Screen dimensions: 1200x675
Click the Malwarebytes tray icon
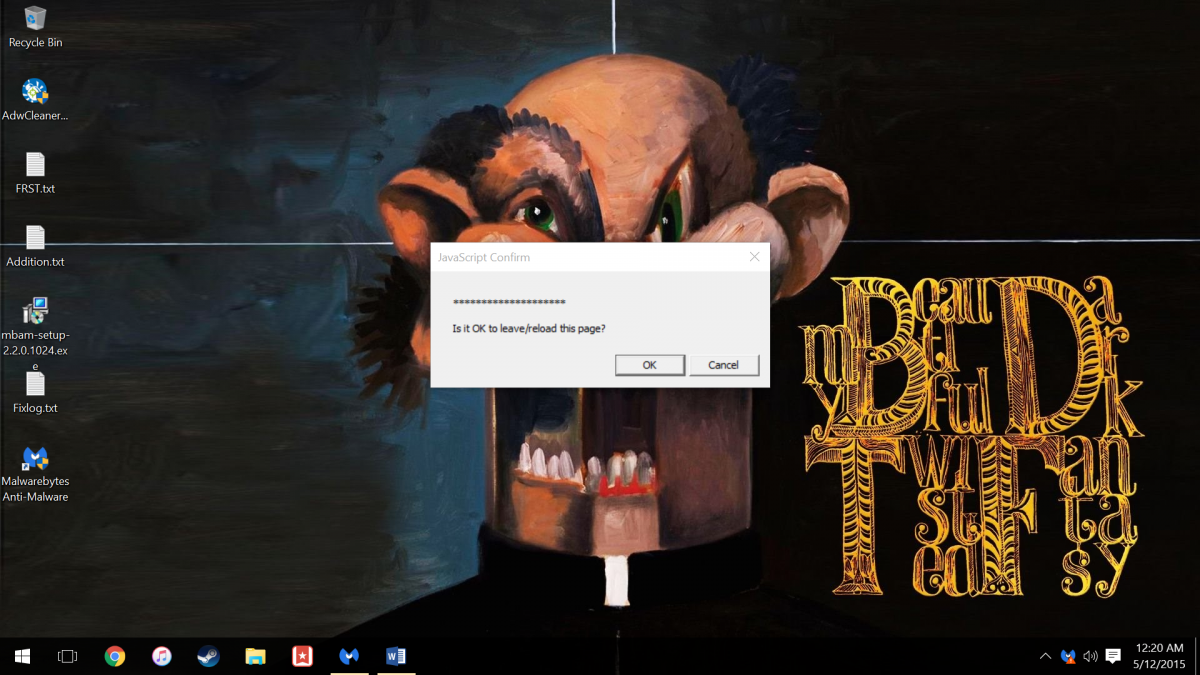click(1068, 656)
